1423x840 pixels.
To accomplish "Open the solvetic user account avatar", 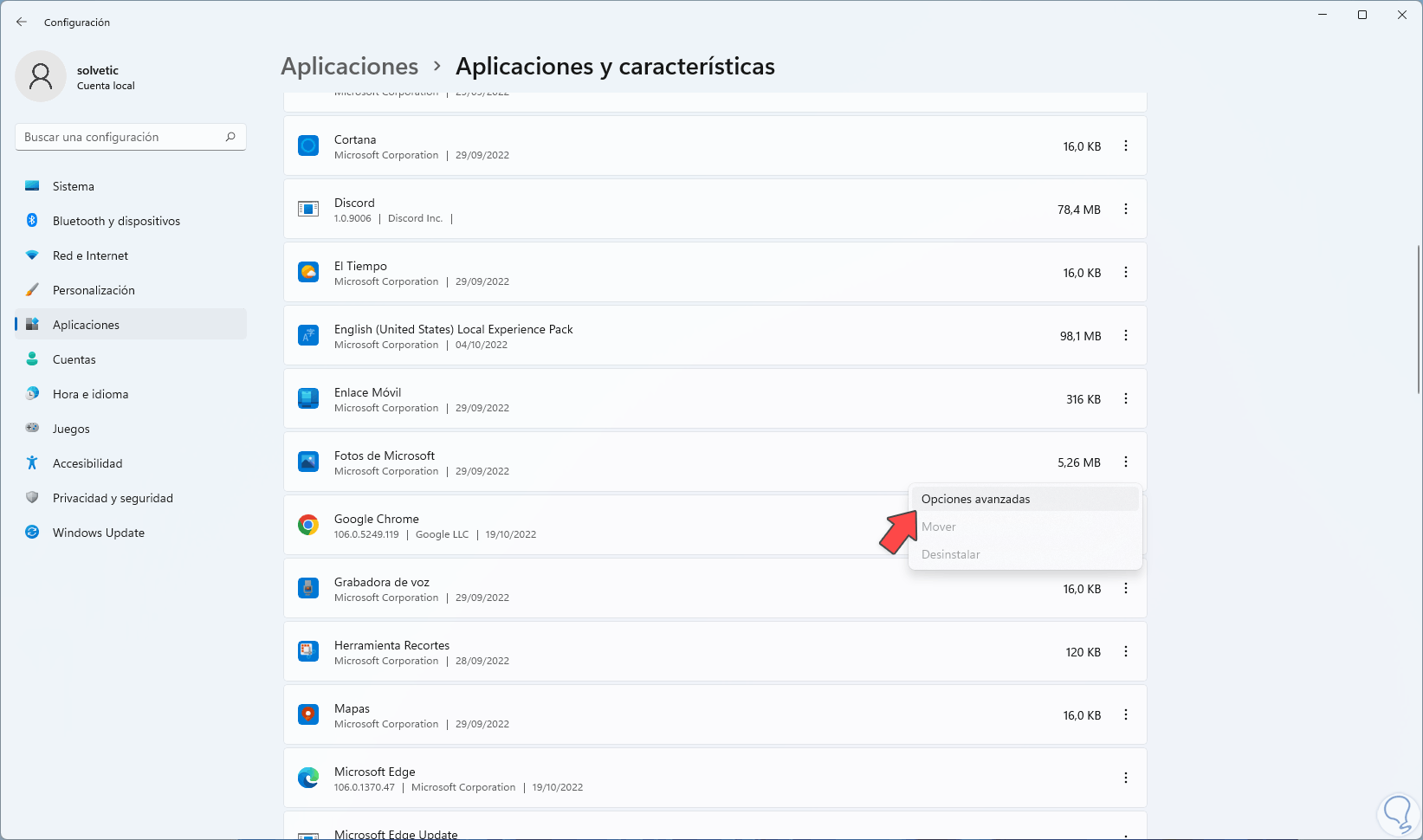I will (x=41, y=76).
